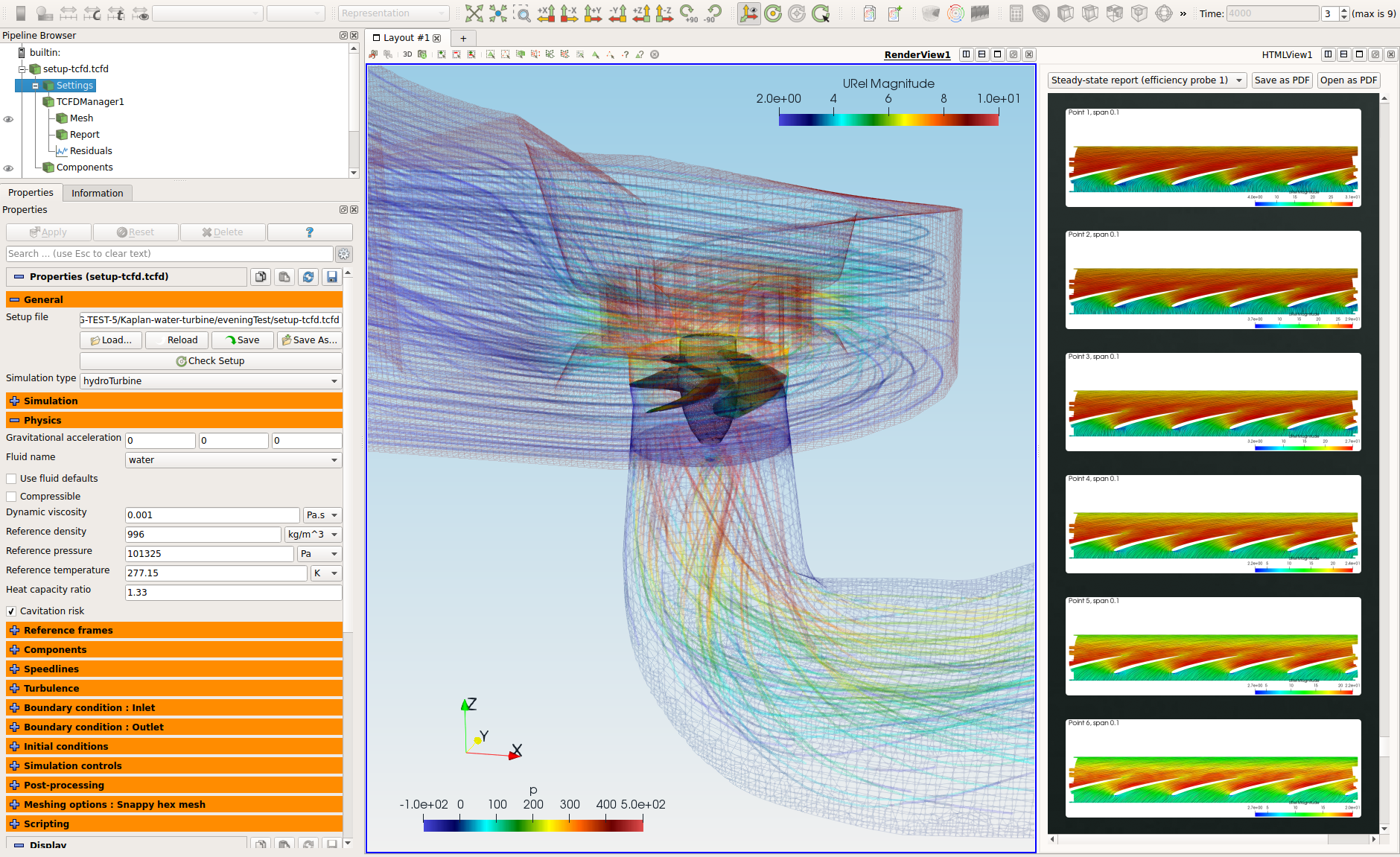
Task: Click the save properties floppy-disk icon
Action: click(x=332, y=277)
